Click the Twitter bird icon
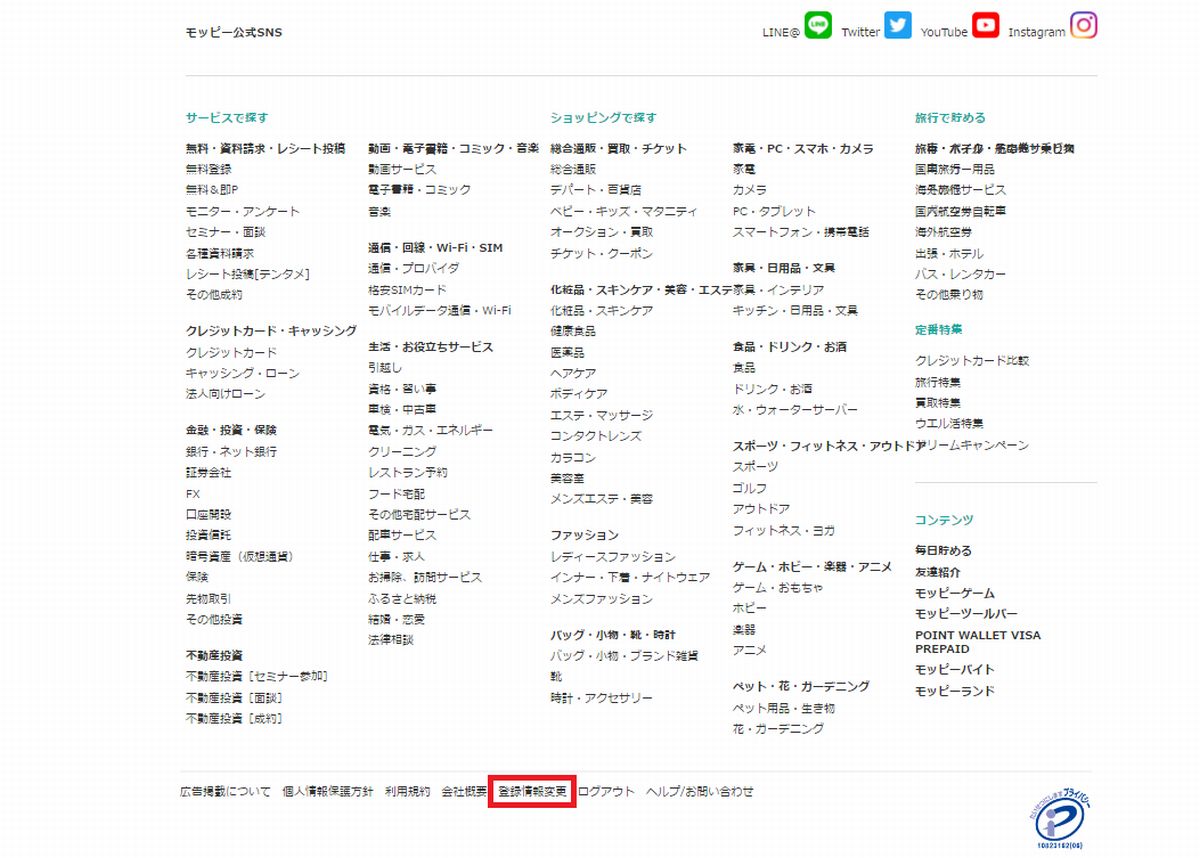This screenshot has width=1200, height=858. [x=897, y=26]
